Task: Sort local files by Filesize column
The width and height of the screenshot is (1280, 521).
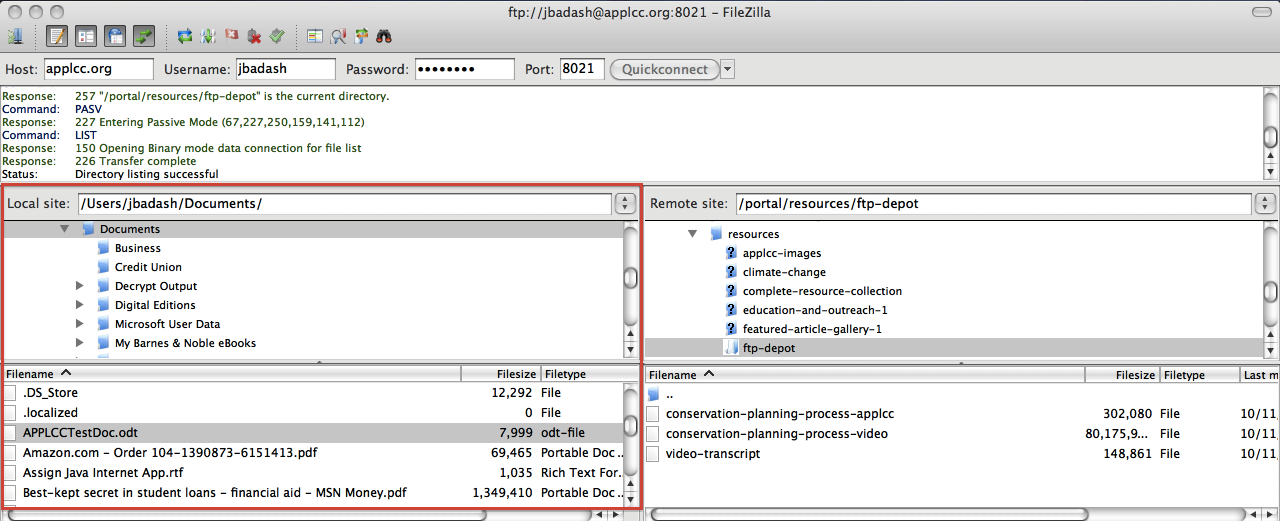Action: 500,374
